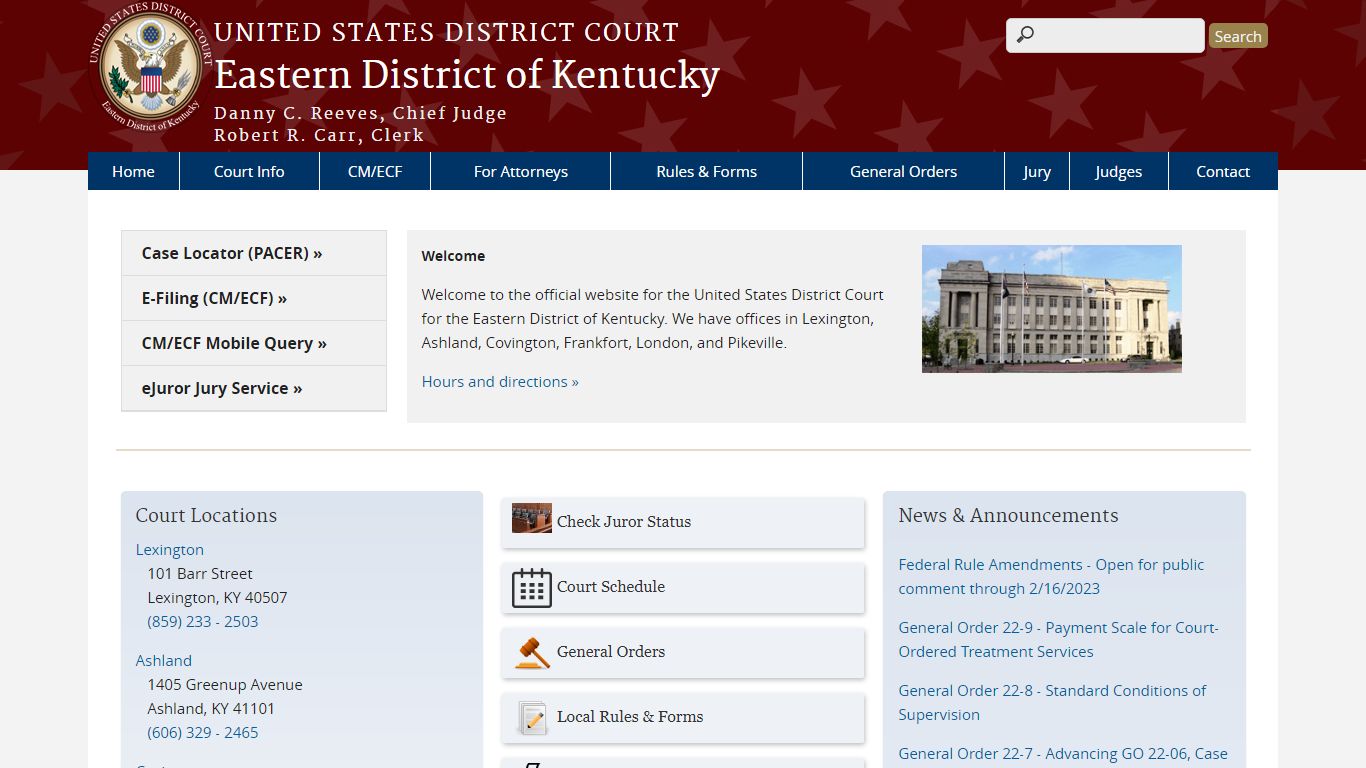This screenshot has width=1366, height=768.
Task: Open the General Orders menu
Action: [903, 171]
